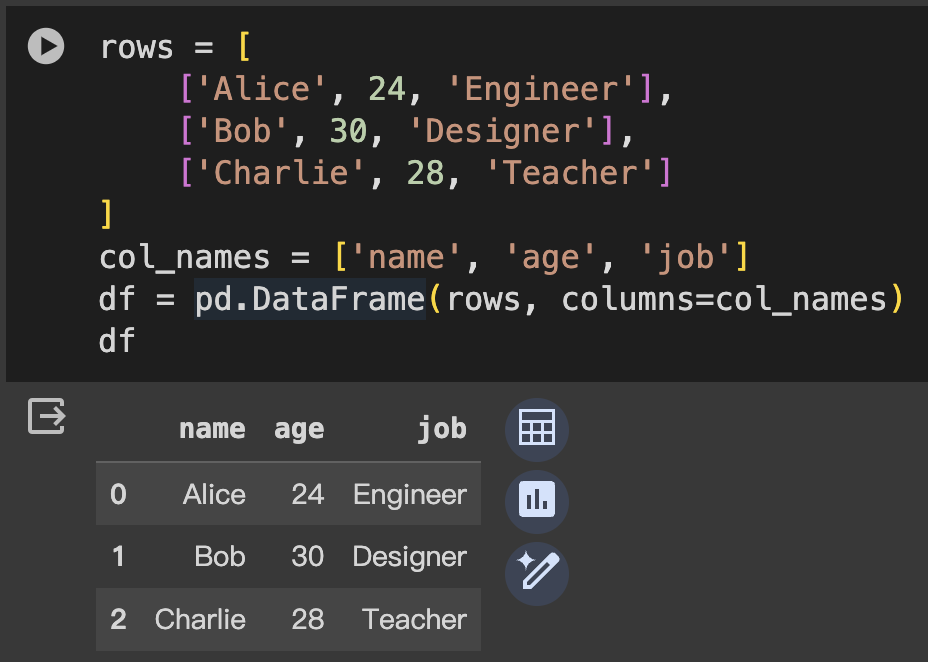Select the row index 2 cell

pyautogui.click(x=118, y=619)
